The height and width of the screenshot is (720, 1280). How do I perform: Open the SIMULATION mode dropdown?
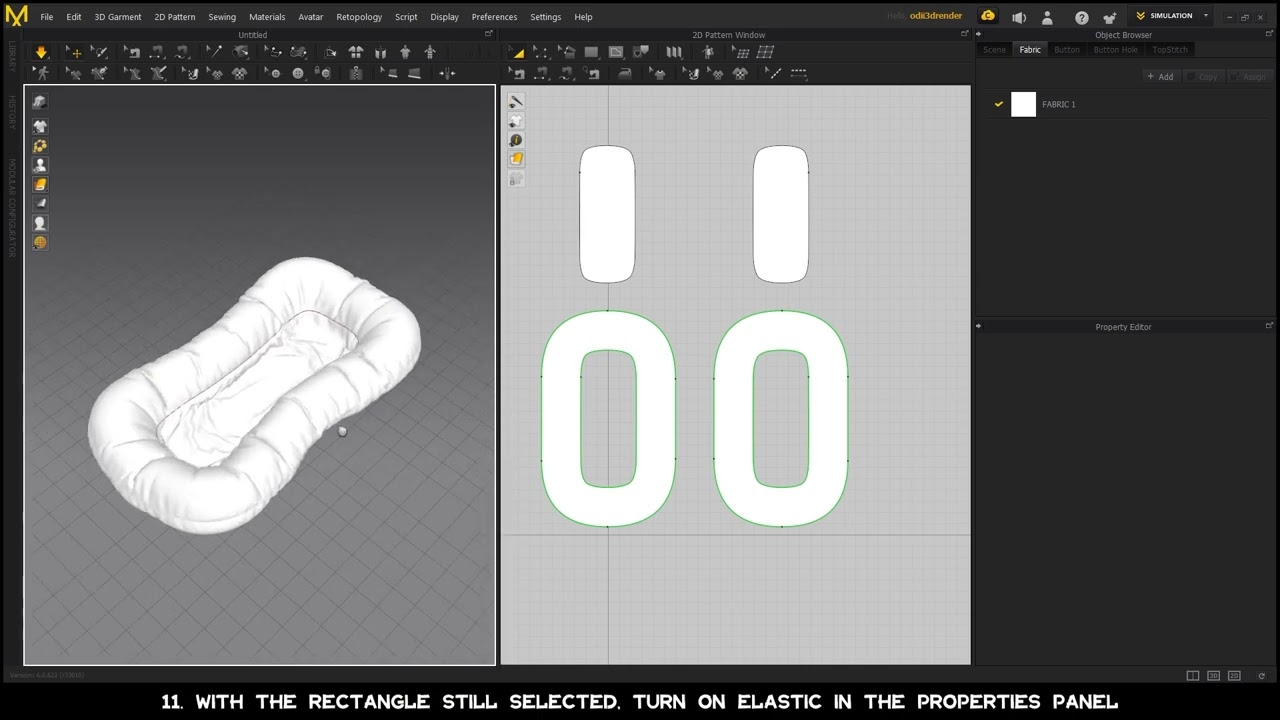tap(1171, 16)
